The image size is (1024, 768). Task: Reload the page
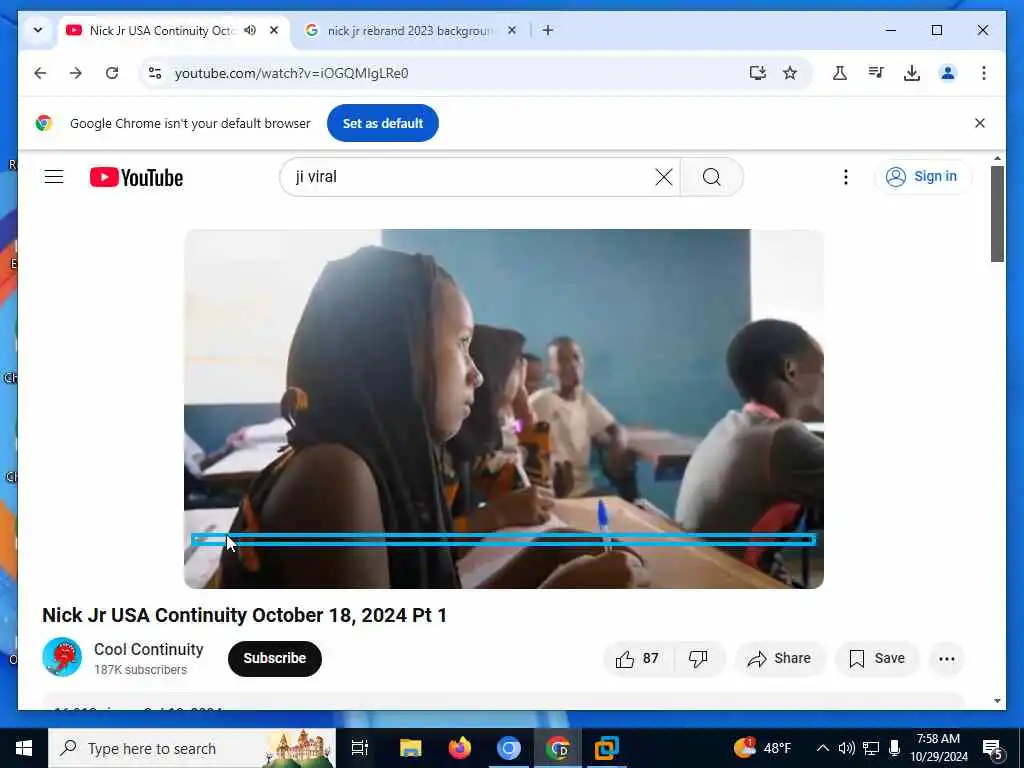[112, 73]
